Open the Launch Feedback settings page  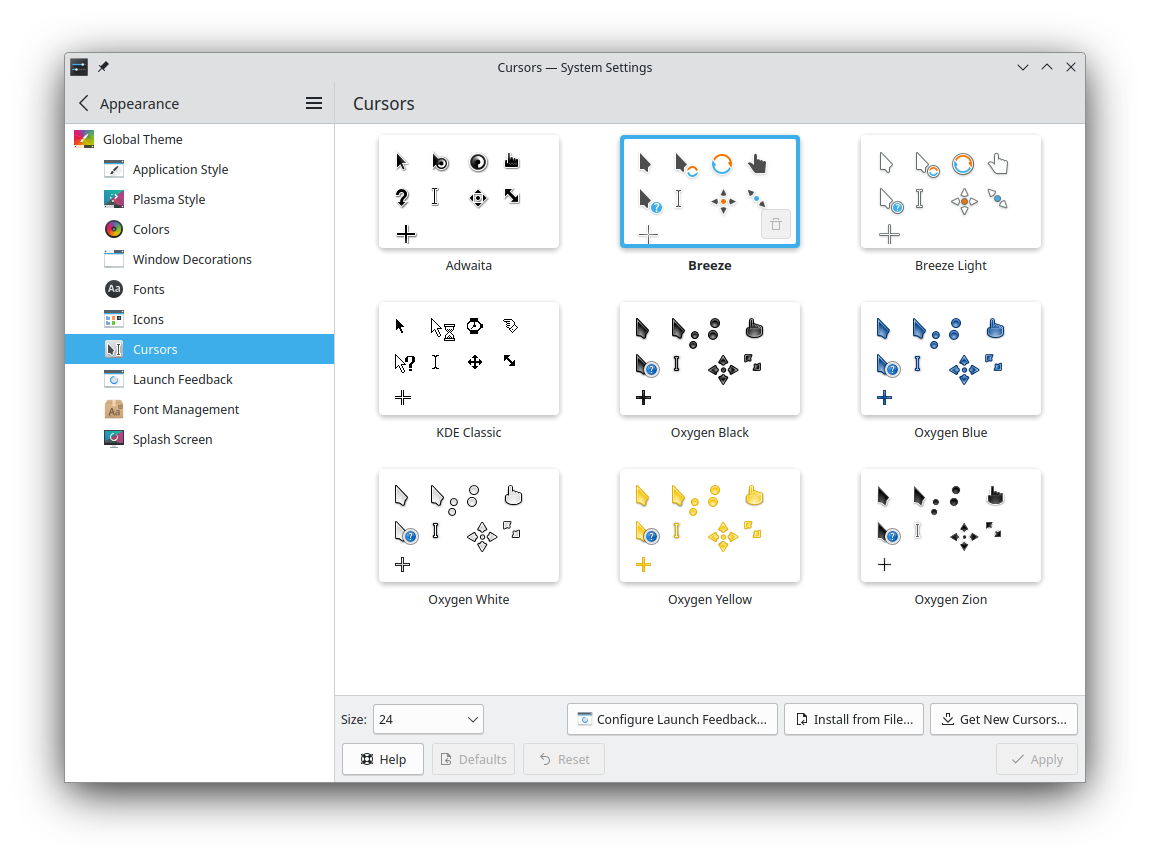click(182, 379)
